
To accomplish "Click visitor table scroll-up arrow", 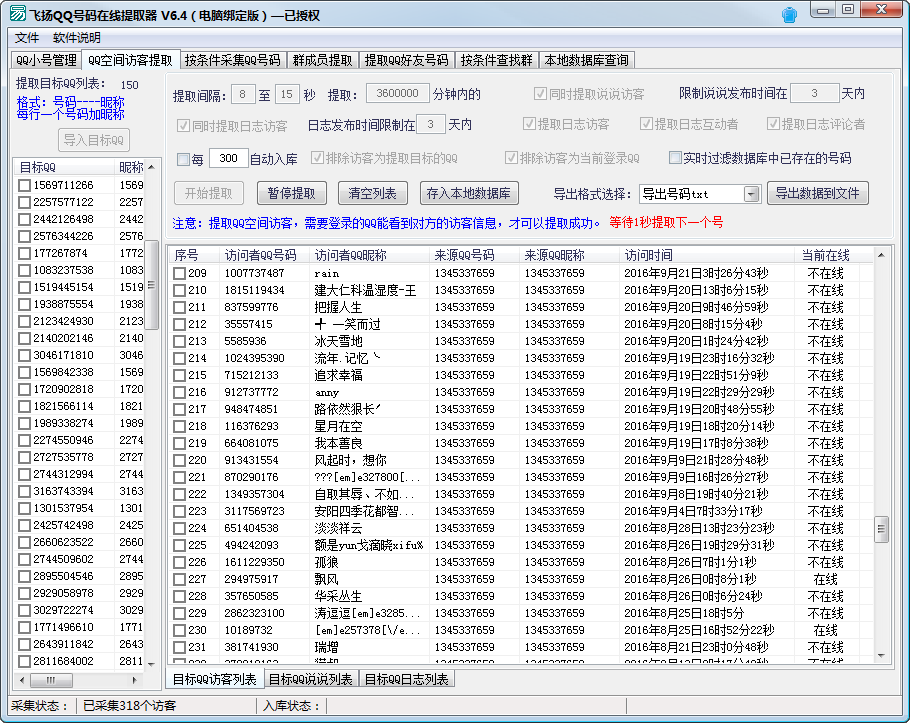I will point(881,255).
